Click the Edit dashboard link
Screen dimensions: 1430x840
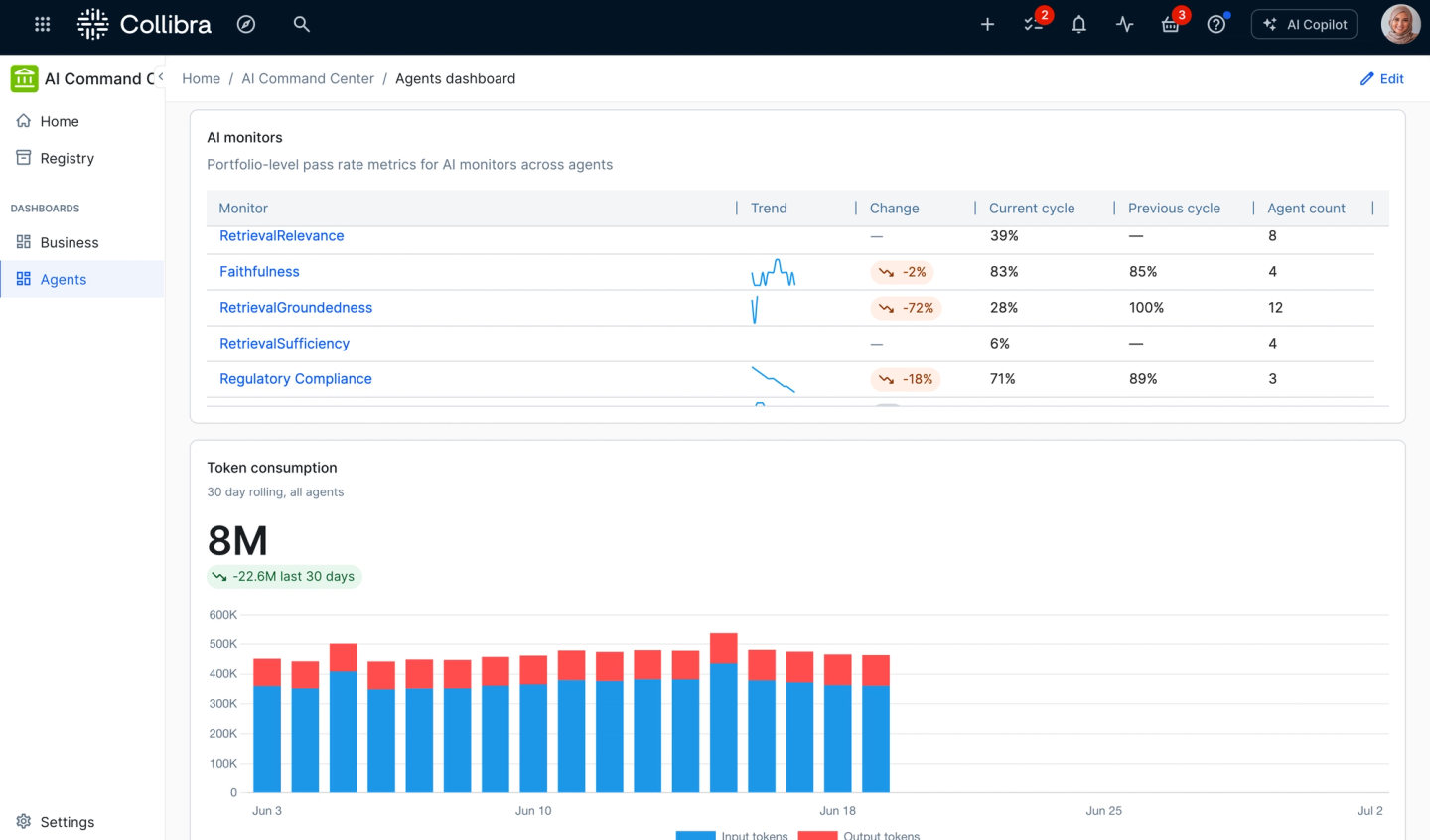point(1381,78)
